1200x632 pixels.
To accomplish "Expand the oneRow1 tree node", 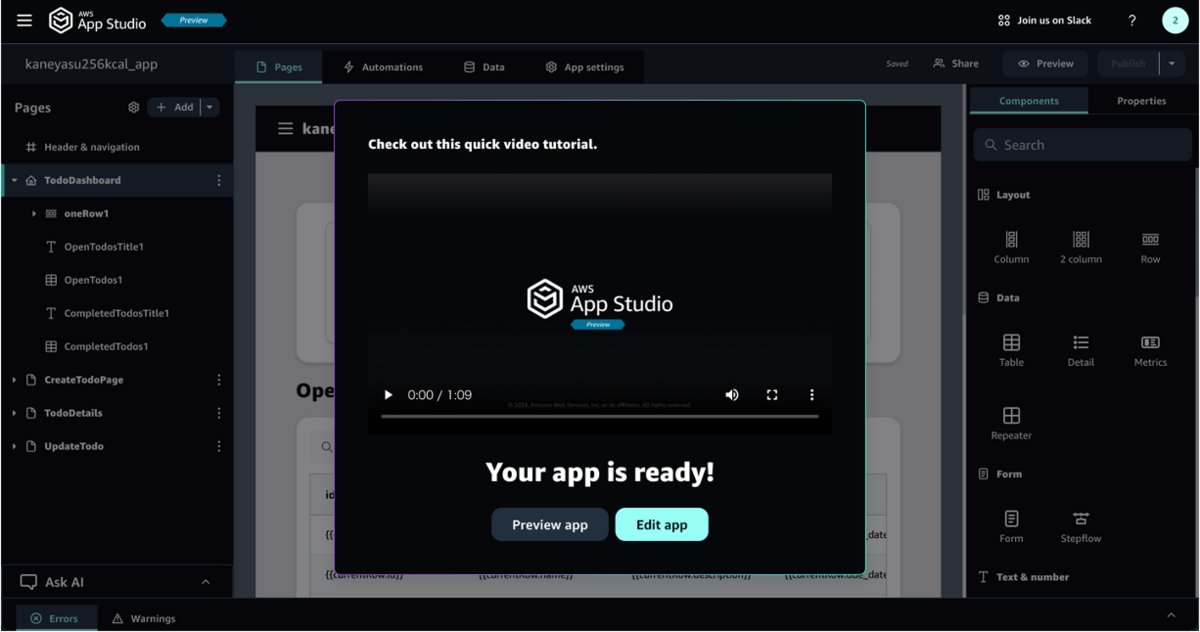I will (x=33, y=214).
